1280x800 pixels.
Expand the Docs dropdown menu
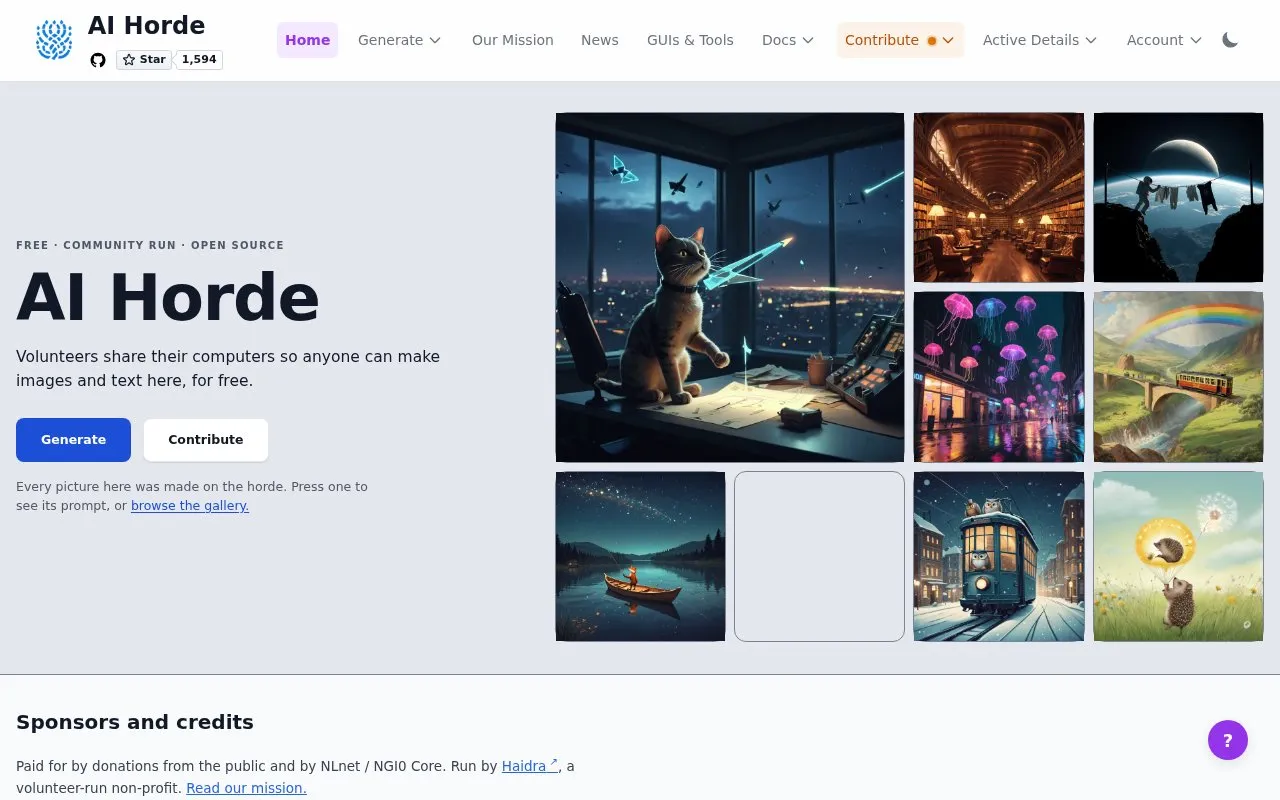click(x=788, y=40)
